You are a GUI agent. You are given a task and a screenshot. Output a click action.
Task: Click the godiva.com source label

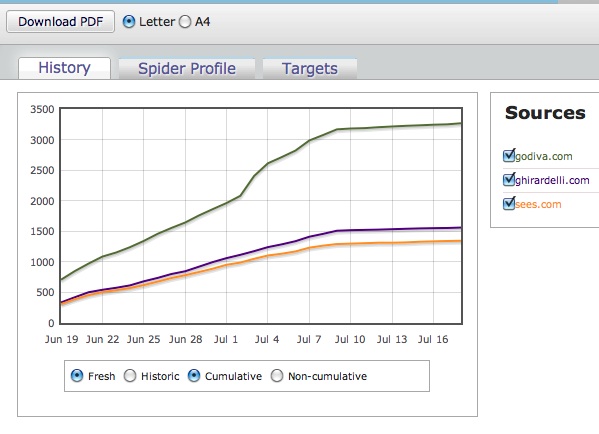(544, 156)
